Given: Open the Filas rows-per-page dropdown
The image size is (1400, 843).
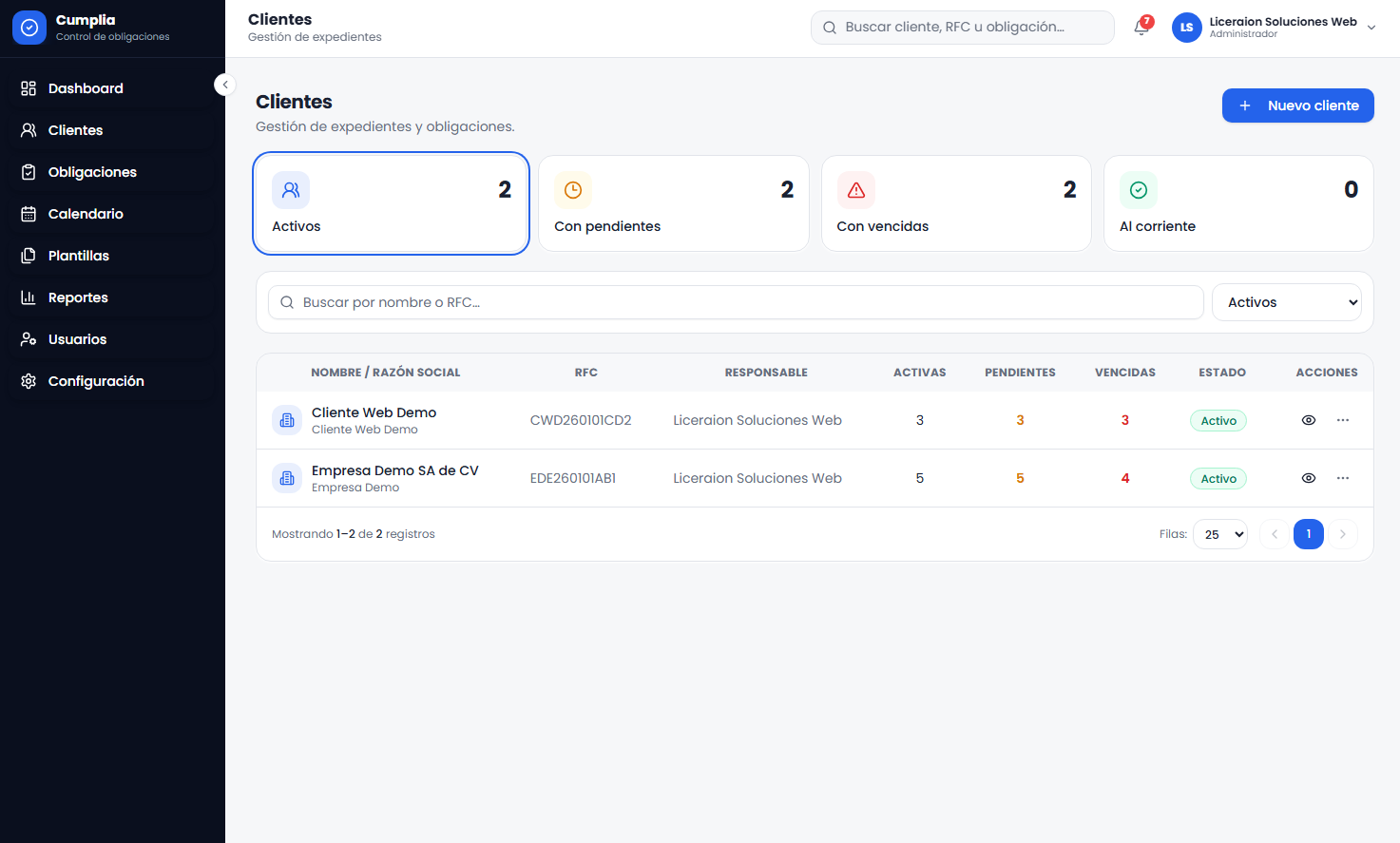Looking at the screenshot, I should pyautogui.click(x=1220, y=534).
